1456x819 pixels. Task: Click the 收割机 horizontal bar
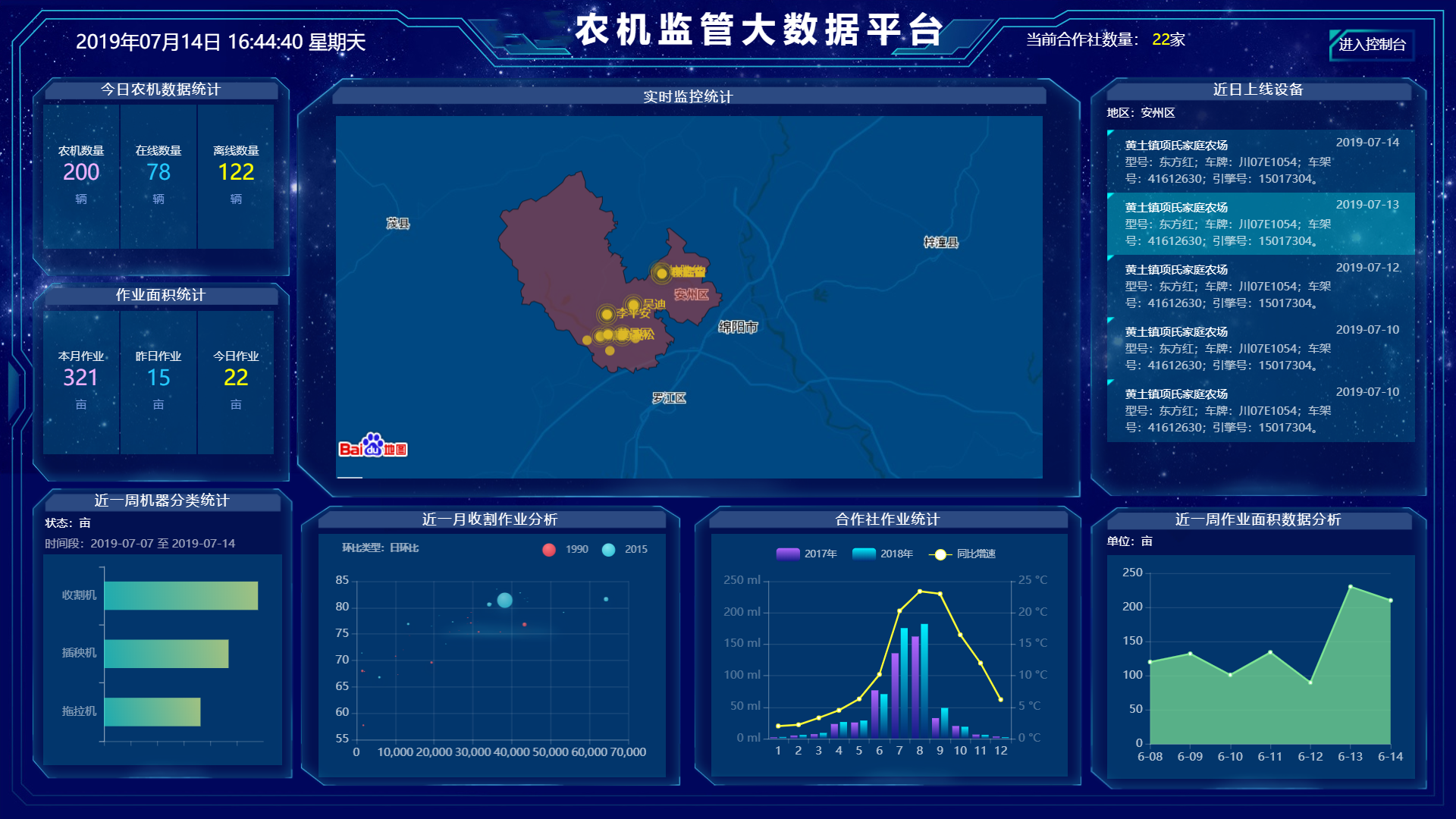(x=181, y=595)
